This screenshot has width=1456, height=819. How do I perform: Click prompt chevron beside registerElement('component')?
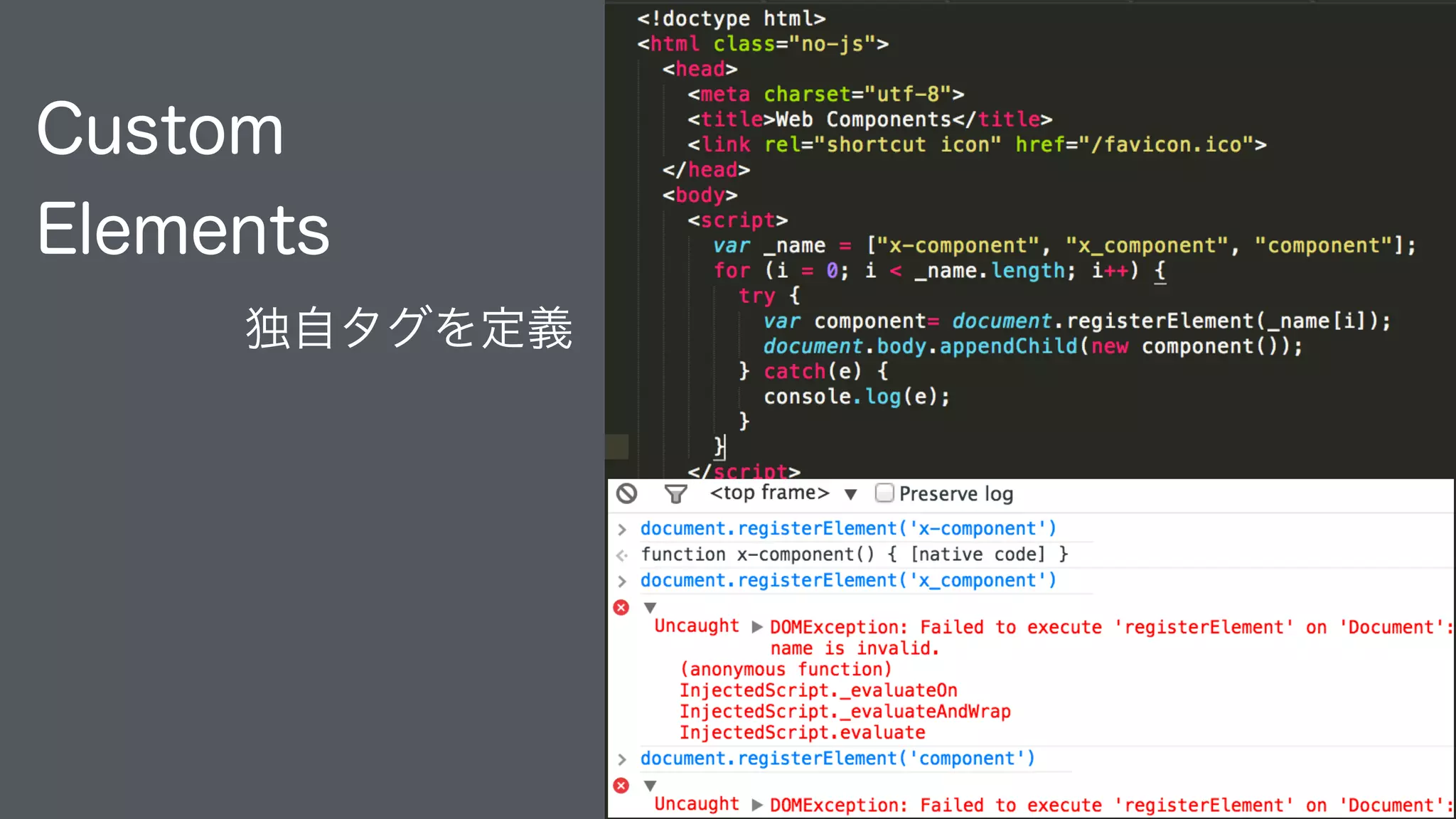point(622,759)
